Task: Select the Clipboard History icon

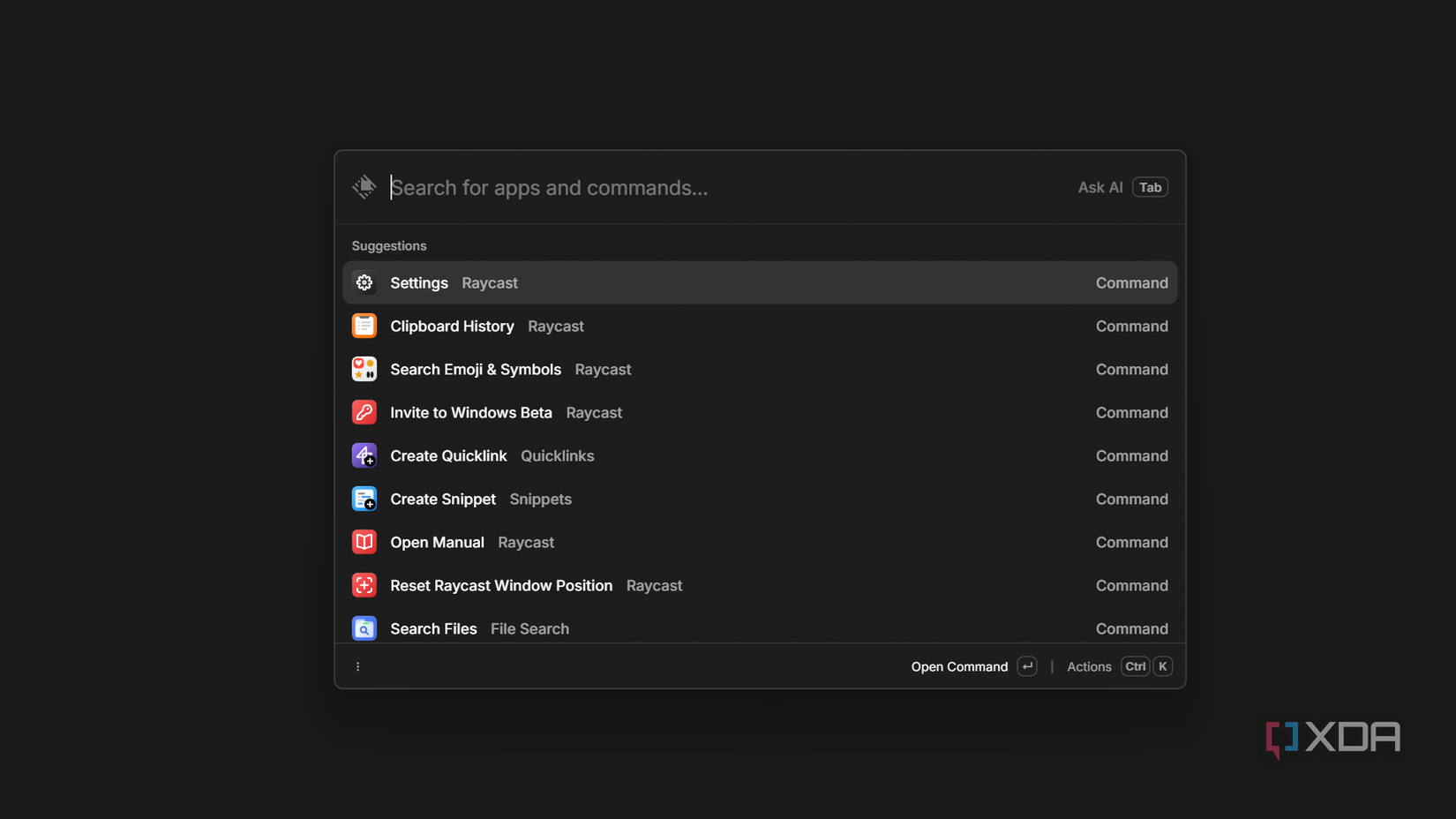Action: pos(364,326)
